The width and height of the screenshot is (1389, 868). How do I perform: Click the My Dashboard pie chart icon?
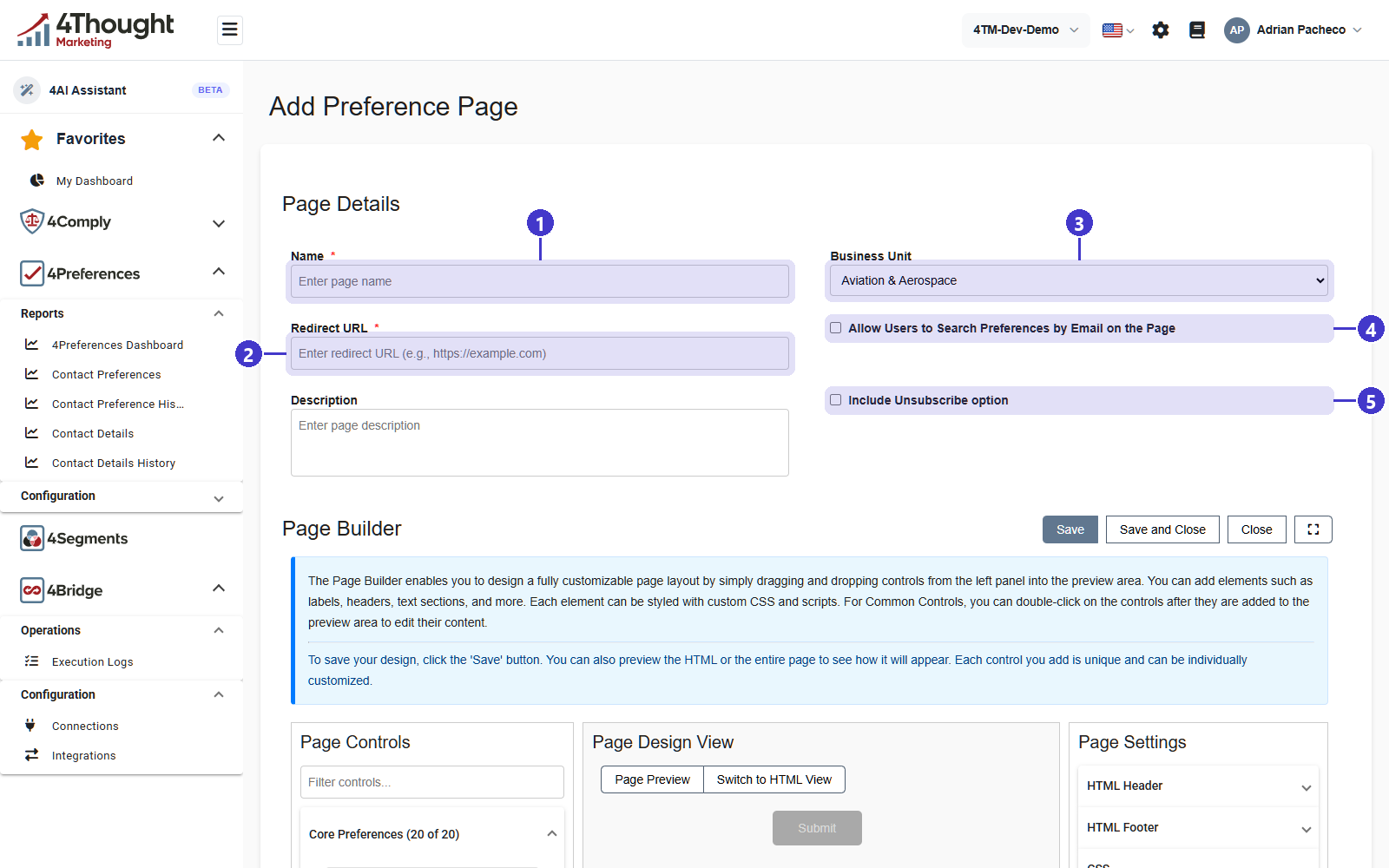click(37, 181)
